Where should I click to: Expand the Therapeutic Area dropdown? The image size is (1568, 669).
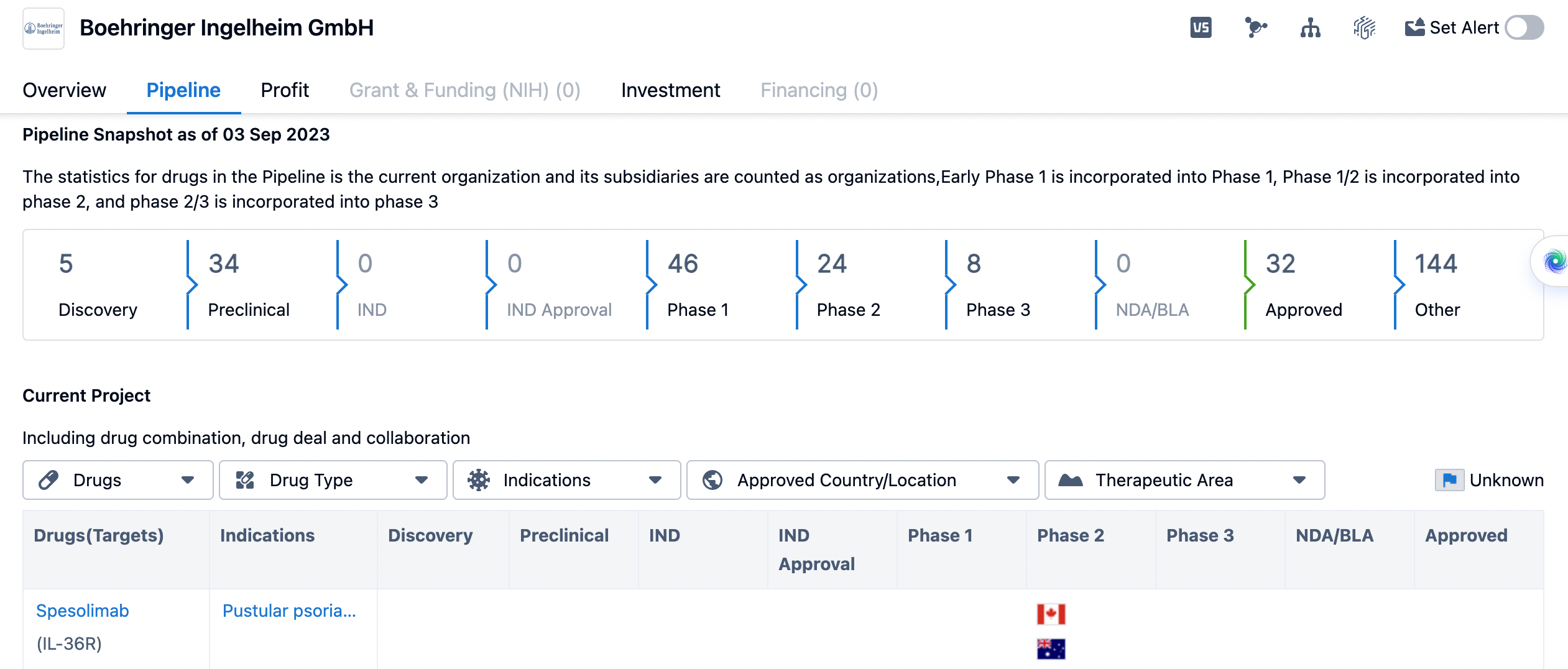coord(1184,480)
